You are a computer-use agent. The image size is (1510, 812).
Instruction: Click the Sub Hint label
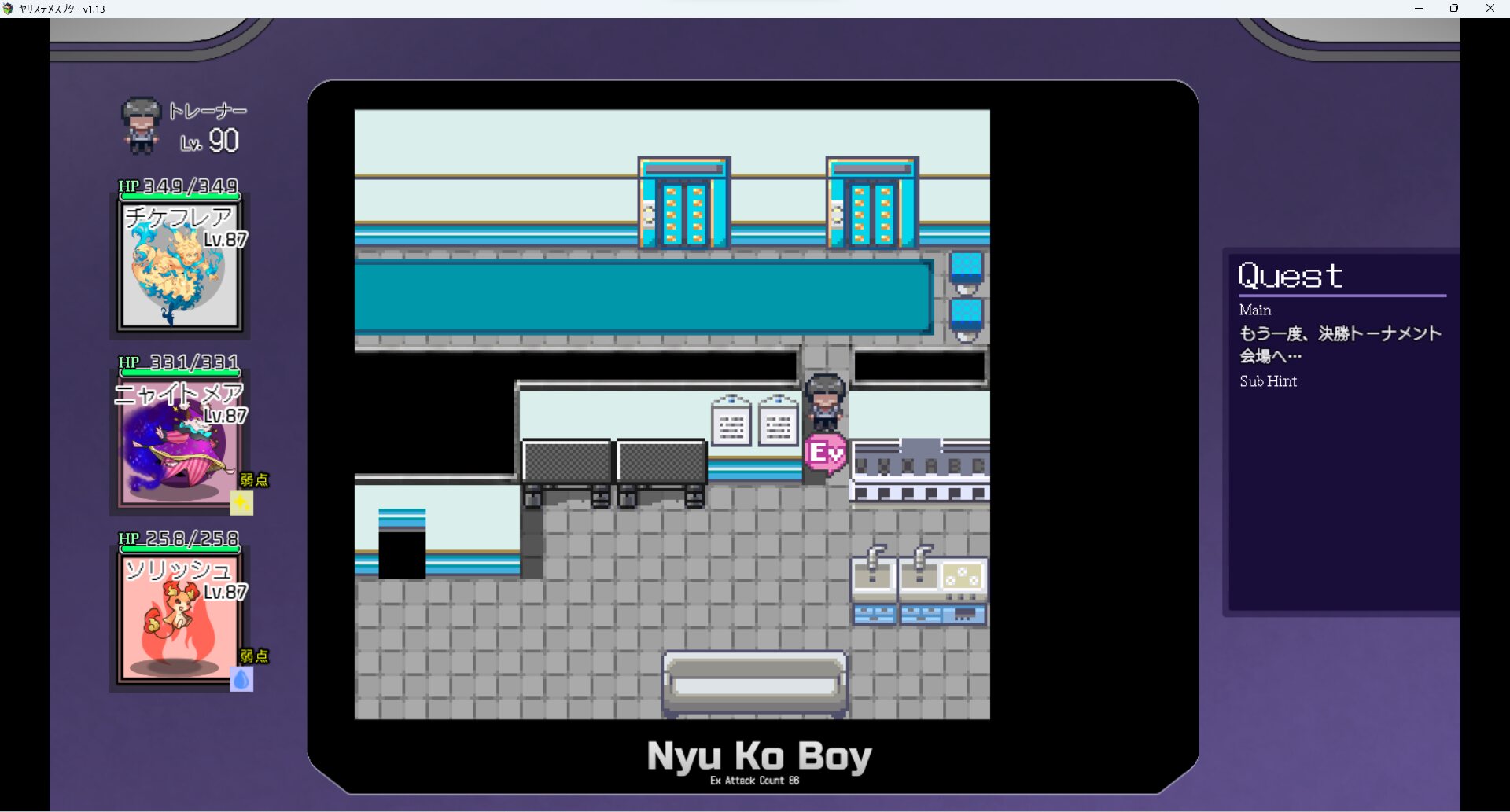point(1268,381)
